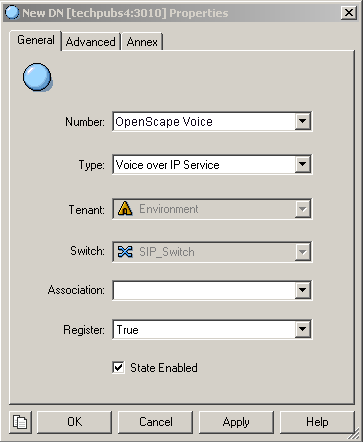The height and width of the screenshot is (442, 363).
Task: Apply the DN property changes
Action: [x=236, y=422]
